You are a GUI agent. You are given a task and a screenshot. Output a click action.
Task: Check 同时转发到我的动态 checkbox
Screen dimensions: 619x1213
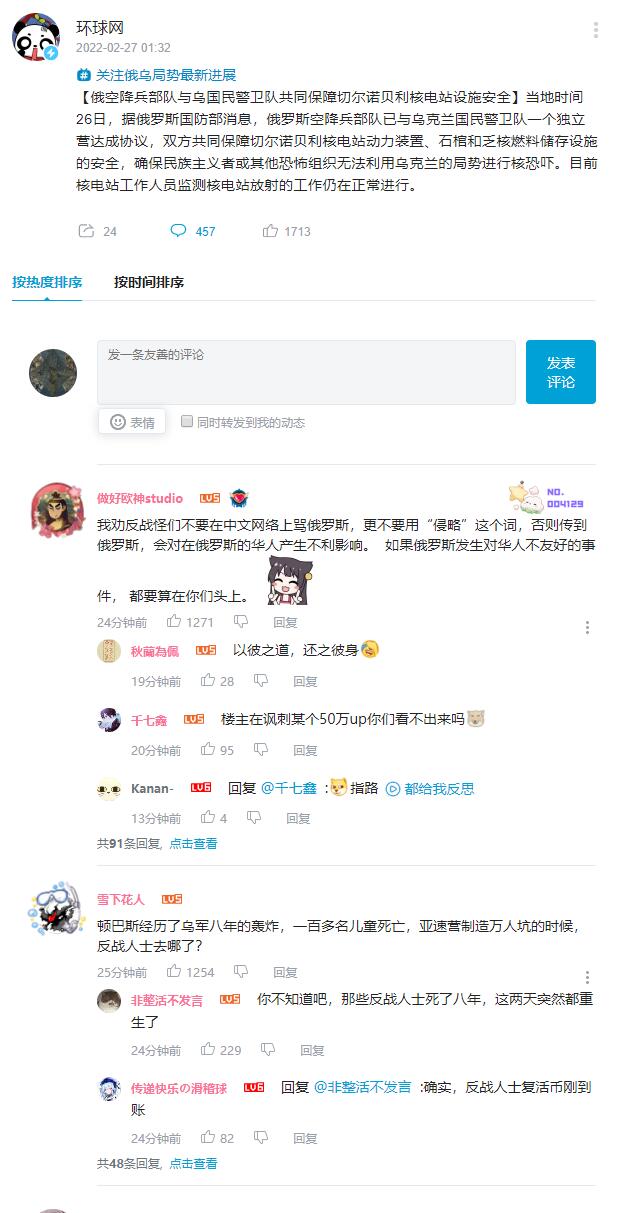click(187, 422)
